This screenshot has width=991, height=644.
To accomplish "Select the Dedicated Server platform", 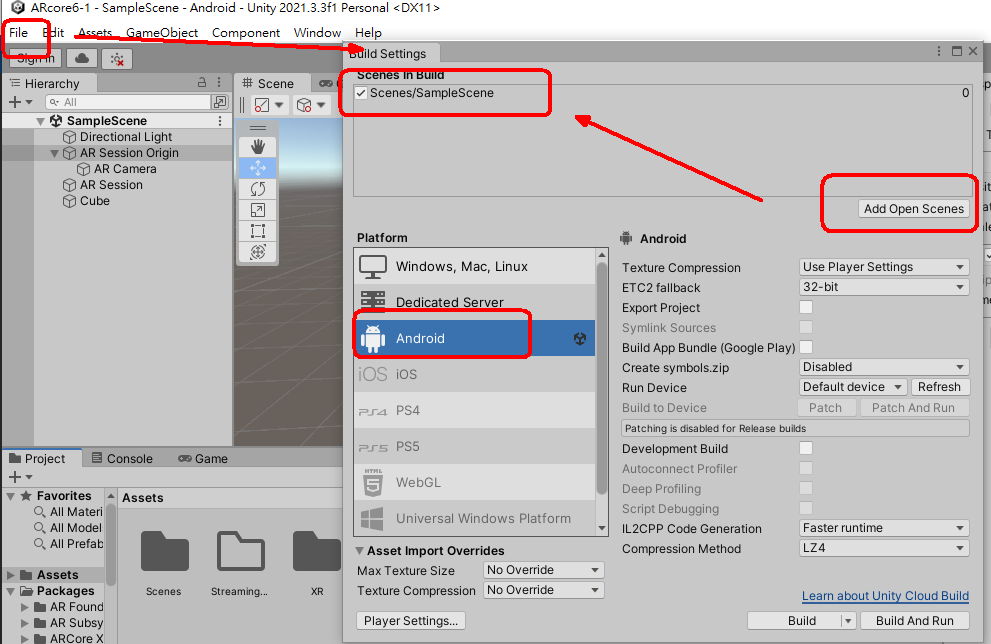I will pos(475,302).
